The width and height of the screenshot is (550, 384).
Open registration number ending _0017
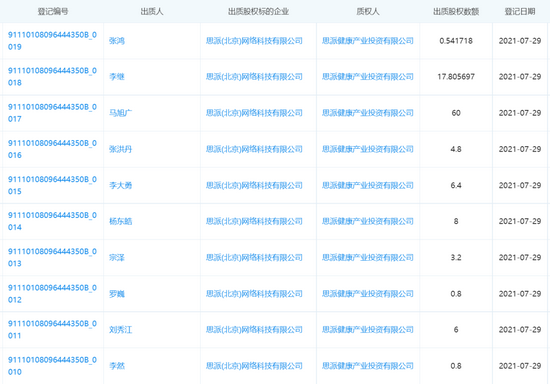pyautogui.click(x=52, y=113)
